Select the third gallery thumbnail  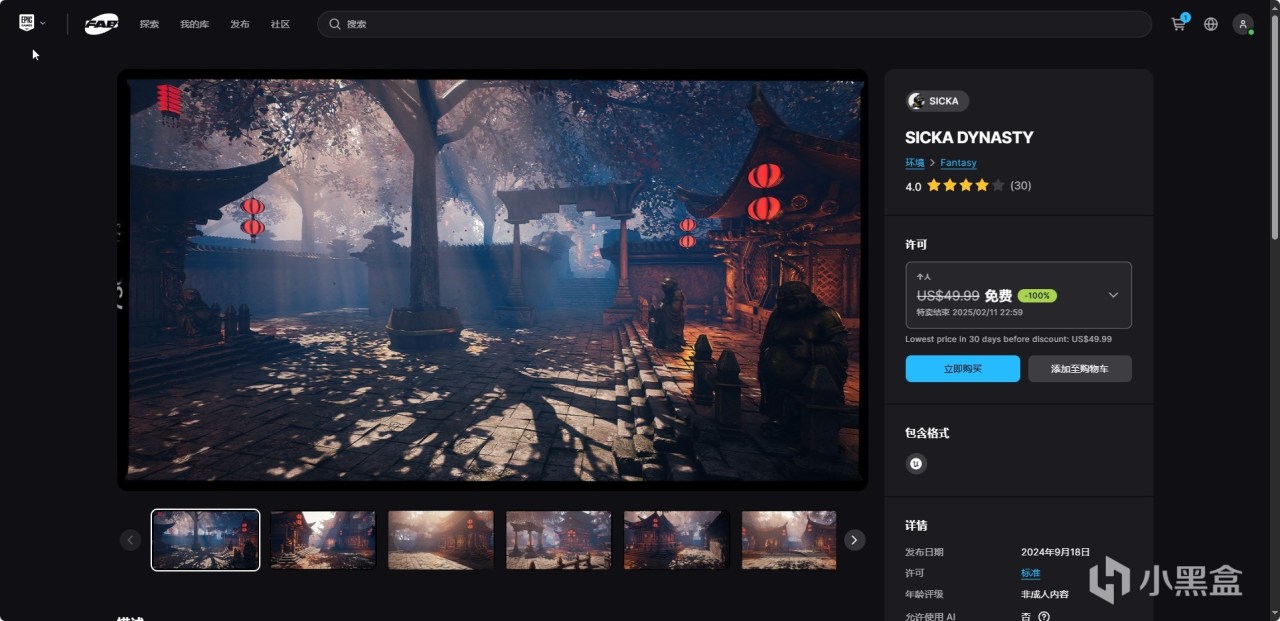[441, 540]
